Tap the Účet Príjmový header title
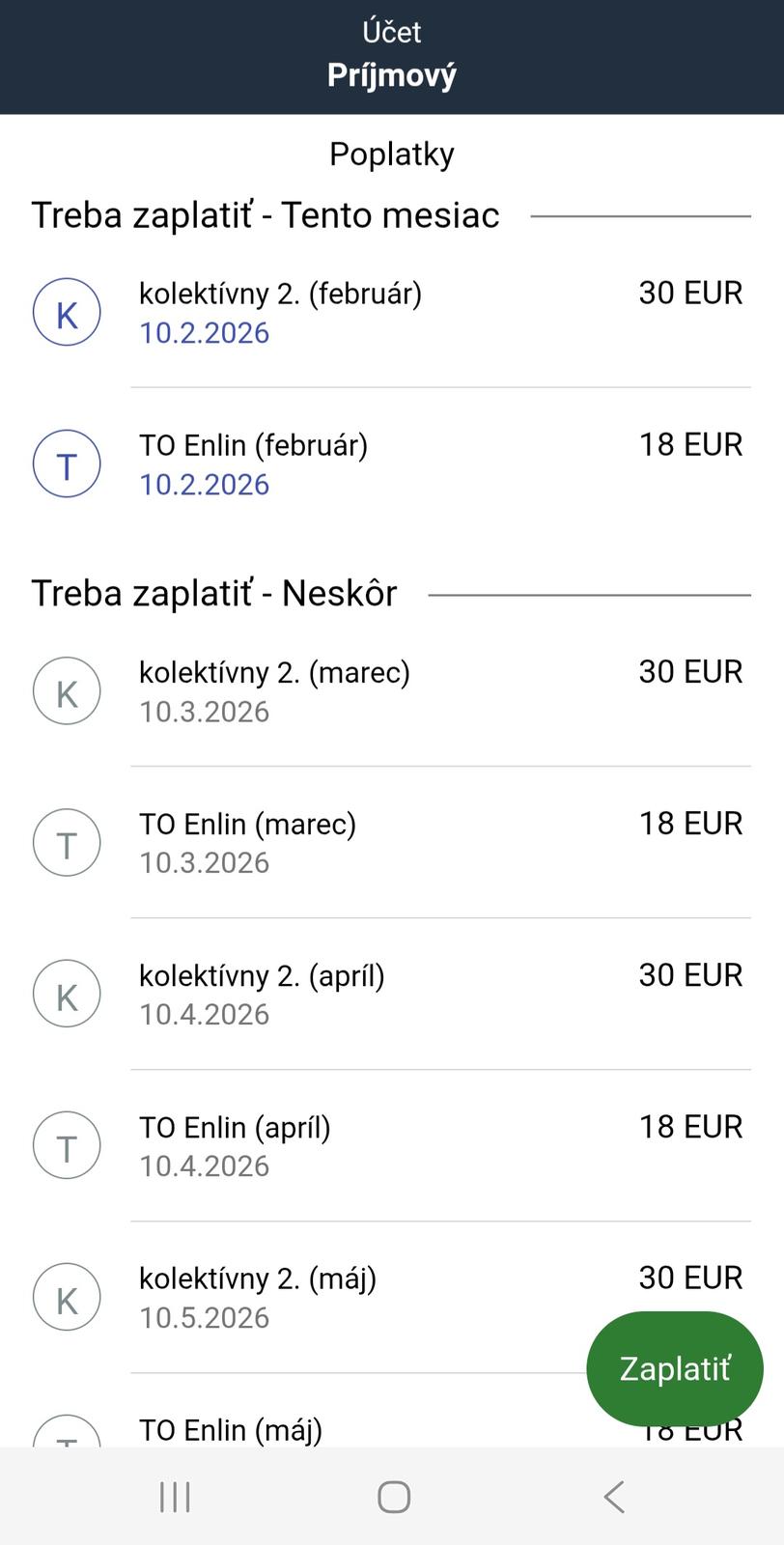 (391, 56)
